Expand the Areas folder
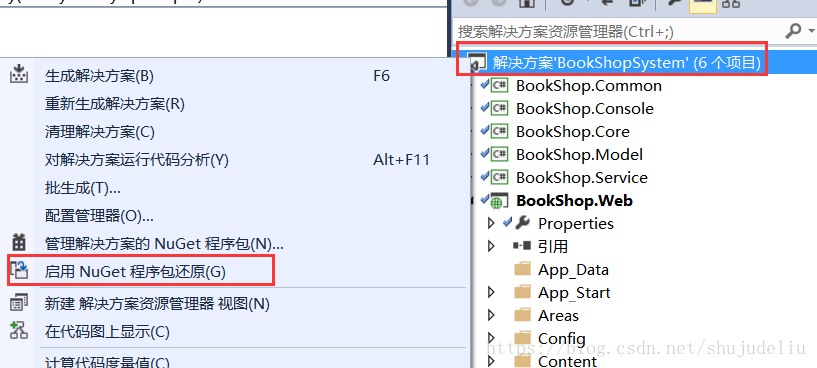The height and width of the screenshot is (368, 817). pyautogui.click(x=490, y=315)
